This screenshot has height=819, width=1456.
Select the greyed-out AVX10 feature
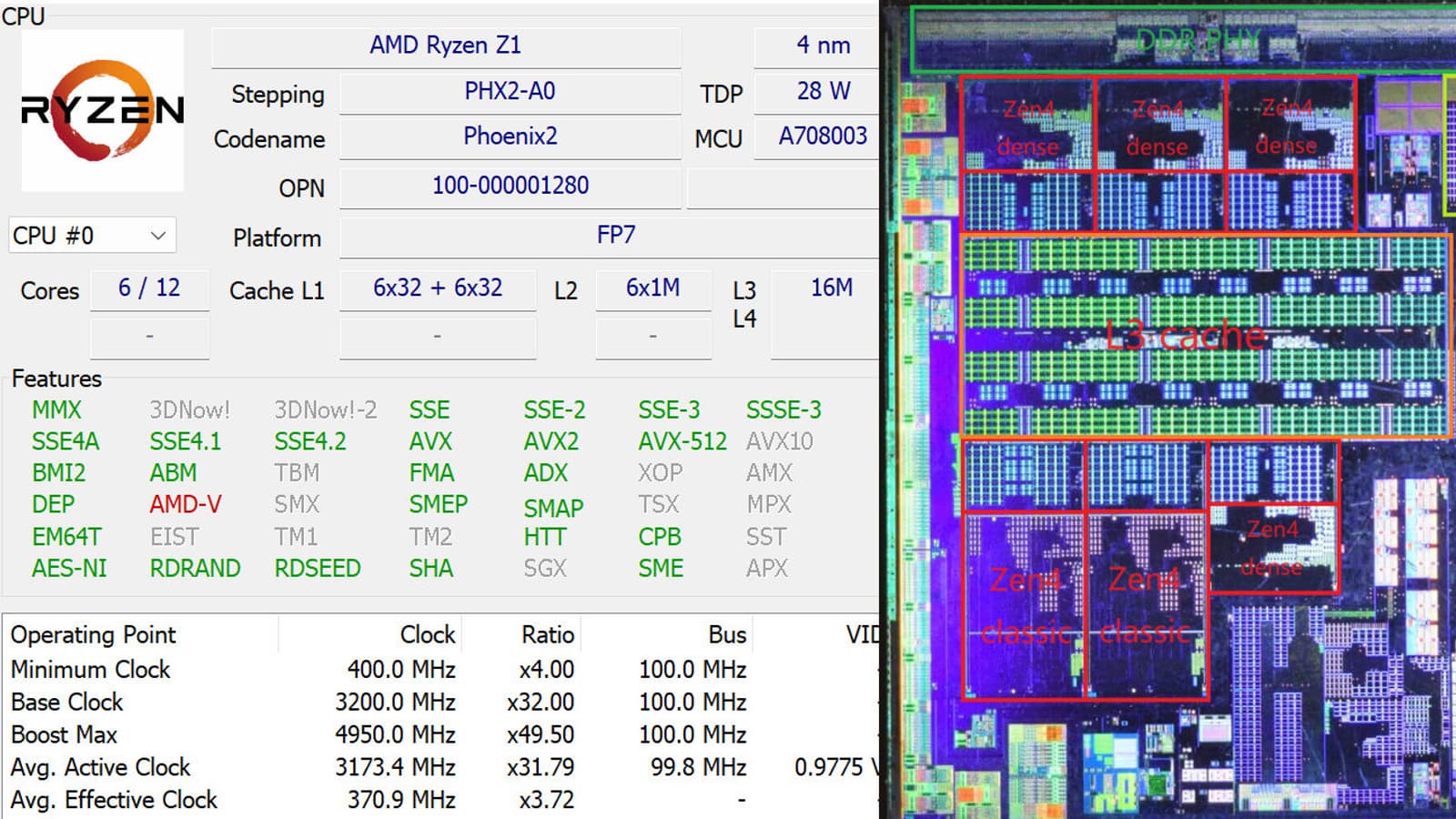pyautogui.click(x=780, y=442)
